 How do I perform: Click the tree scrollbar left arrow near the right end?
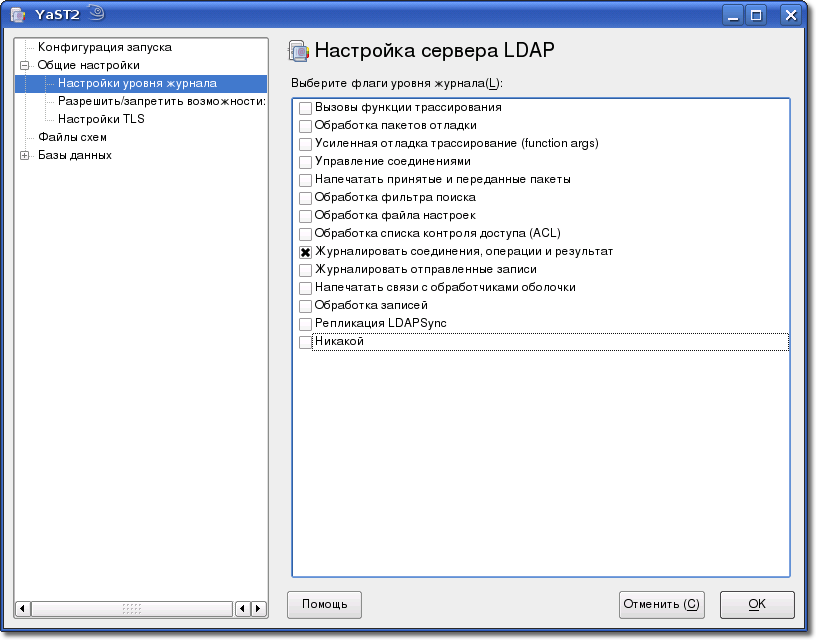click(x=243, y=608)
